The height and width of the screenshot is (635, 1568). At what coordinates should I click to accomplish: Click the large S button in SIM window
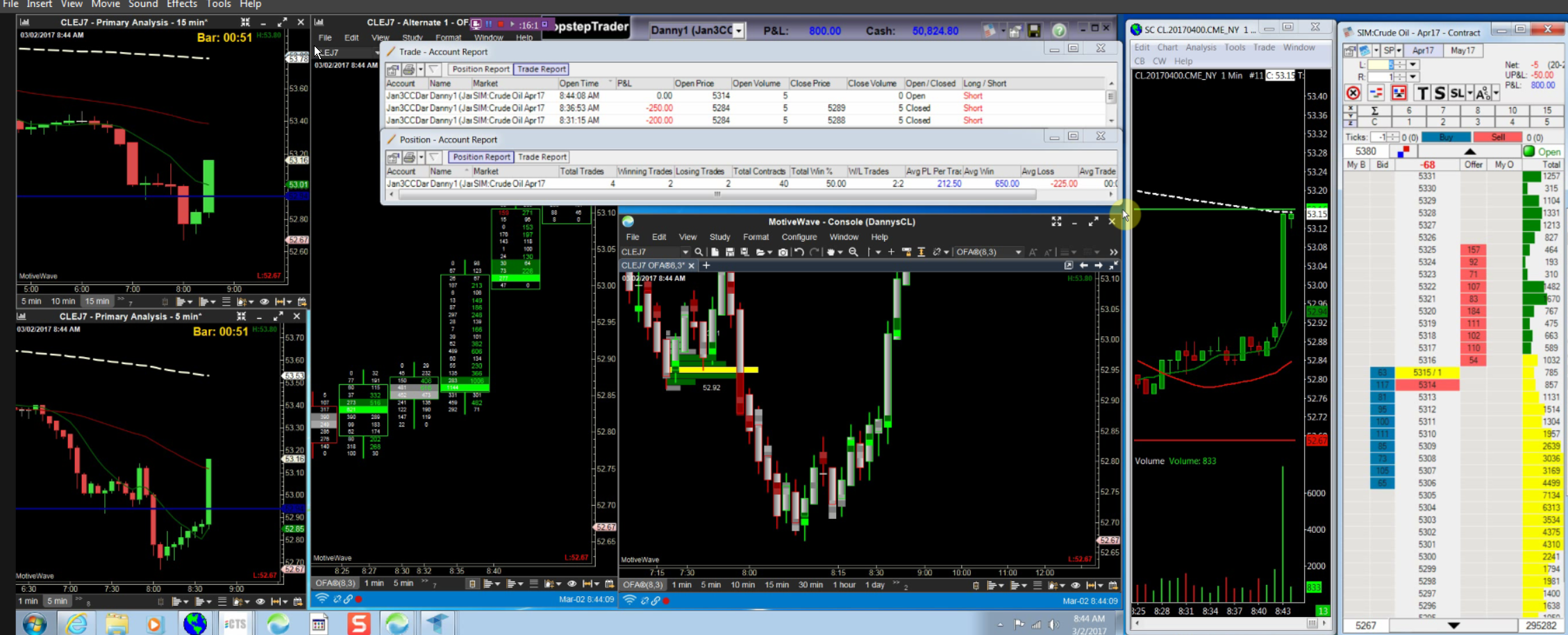tap(1440, 93)
